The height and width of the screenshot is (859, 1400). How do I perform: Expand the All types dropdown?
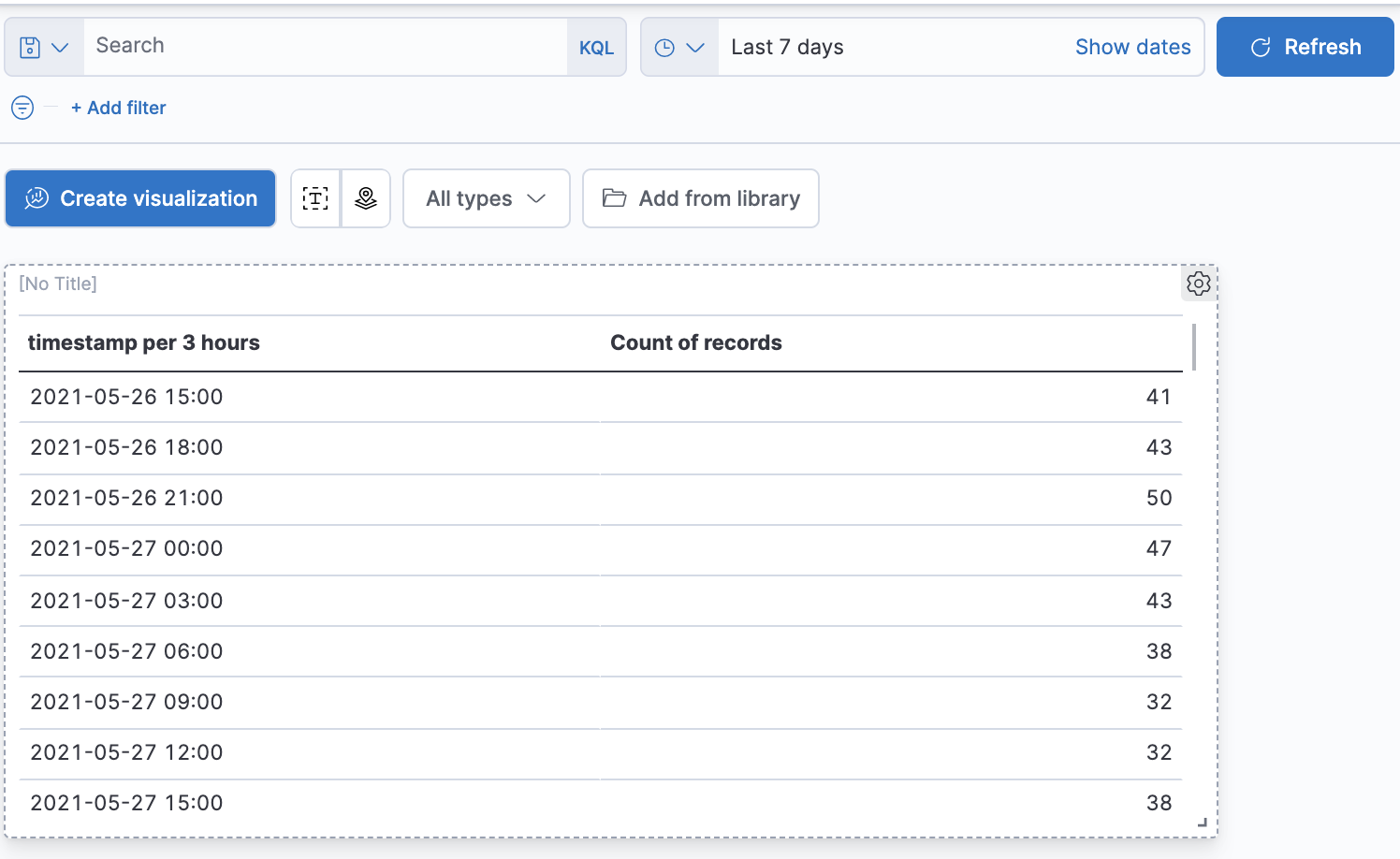click(x=487, y=198)
